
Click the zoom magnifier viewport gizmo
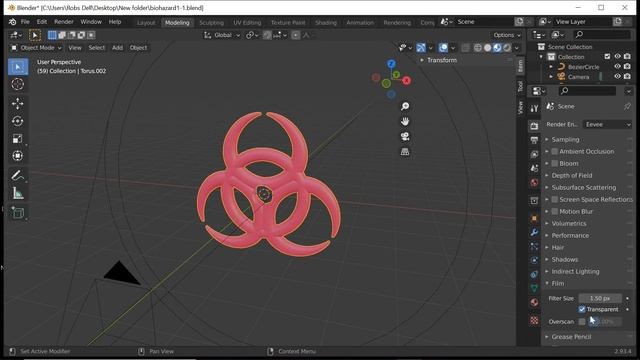(x=405, y=107)
